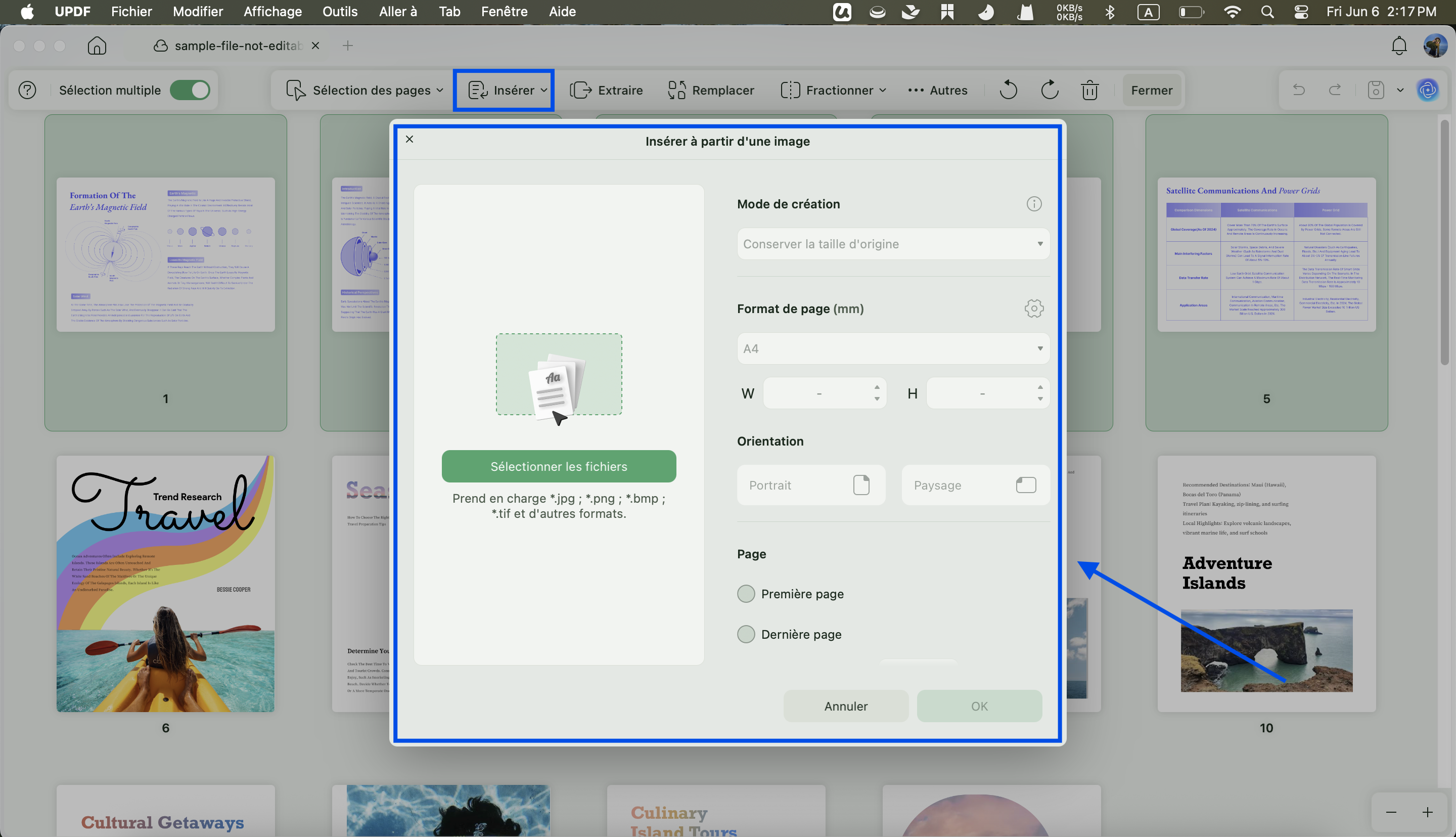The width and height of the screenshot is (1456, 837).
Task: Open the Fenêtre menu
Action: click(504, 12)
